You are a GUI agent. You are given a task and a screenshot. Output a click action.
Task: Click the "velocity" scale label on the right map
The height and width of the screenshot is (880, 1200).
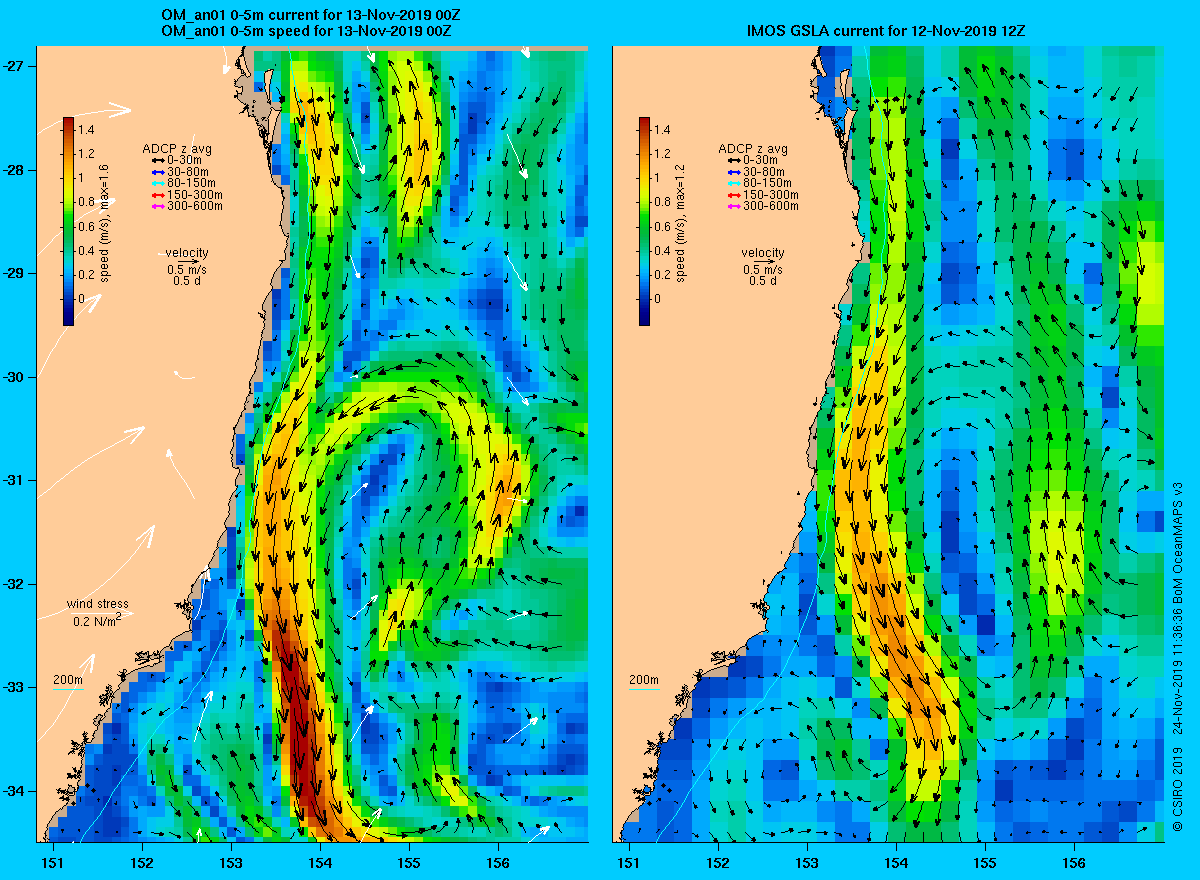(763, 253)
